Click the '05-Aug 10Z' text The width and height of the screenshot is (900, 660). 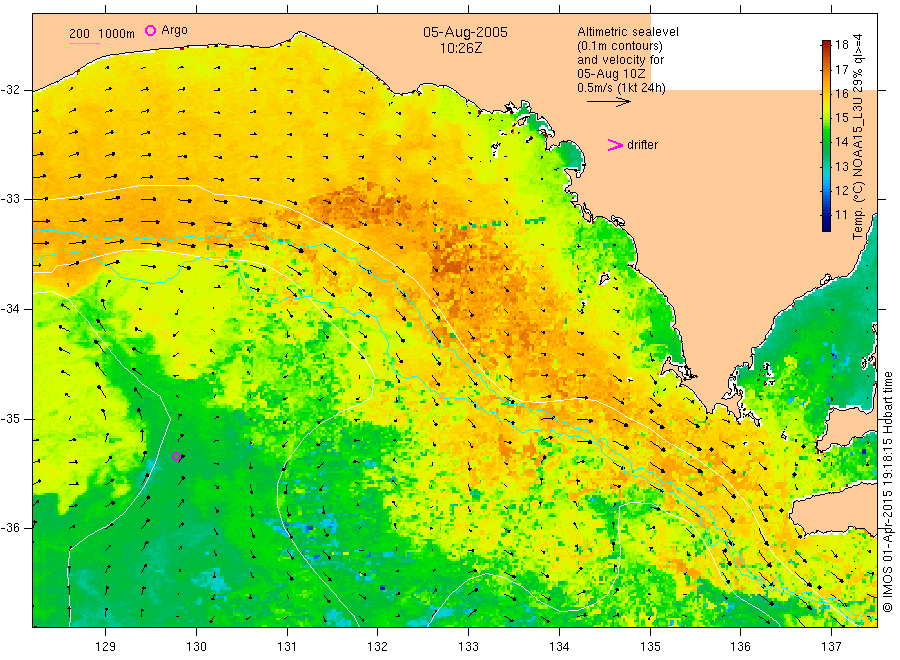(611, 74)
